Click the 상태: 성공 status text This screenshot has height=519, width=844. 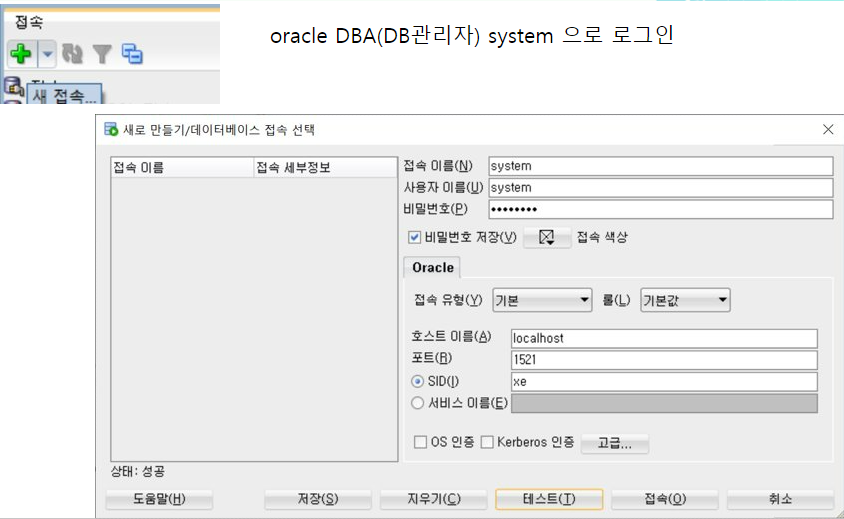(138, 472)
